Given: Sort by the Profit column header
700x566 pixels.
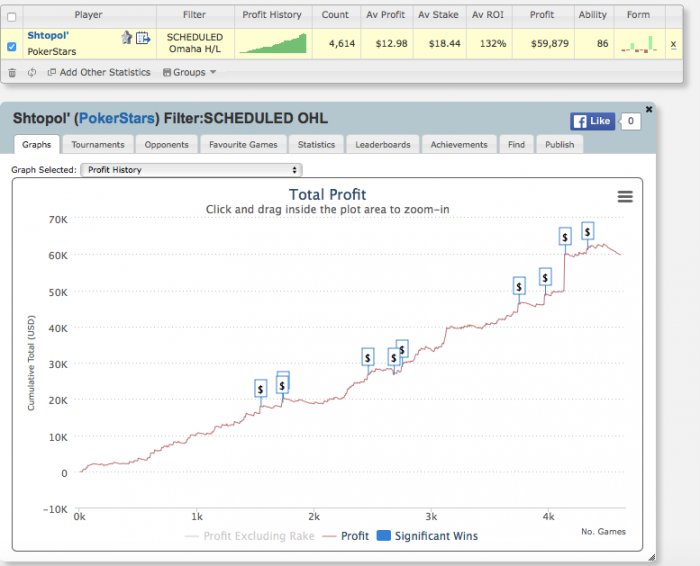Looking at the screenshot, I should pos(542,15).
